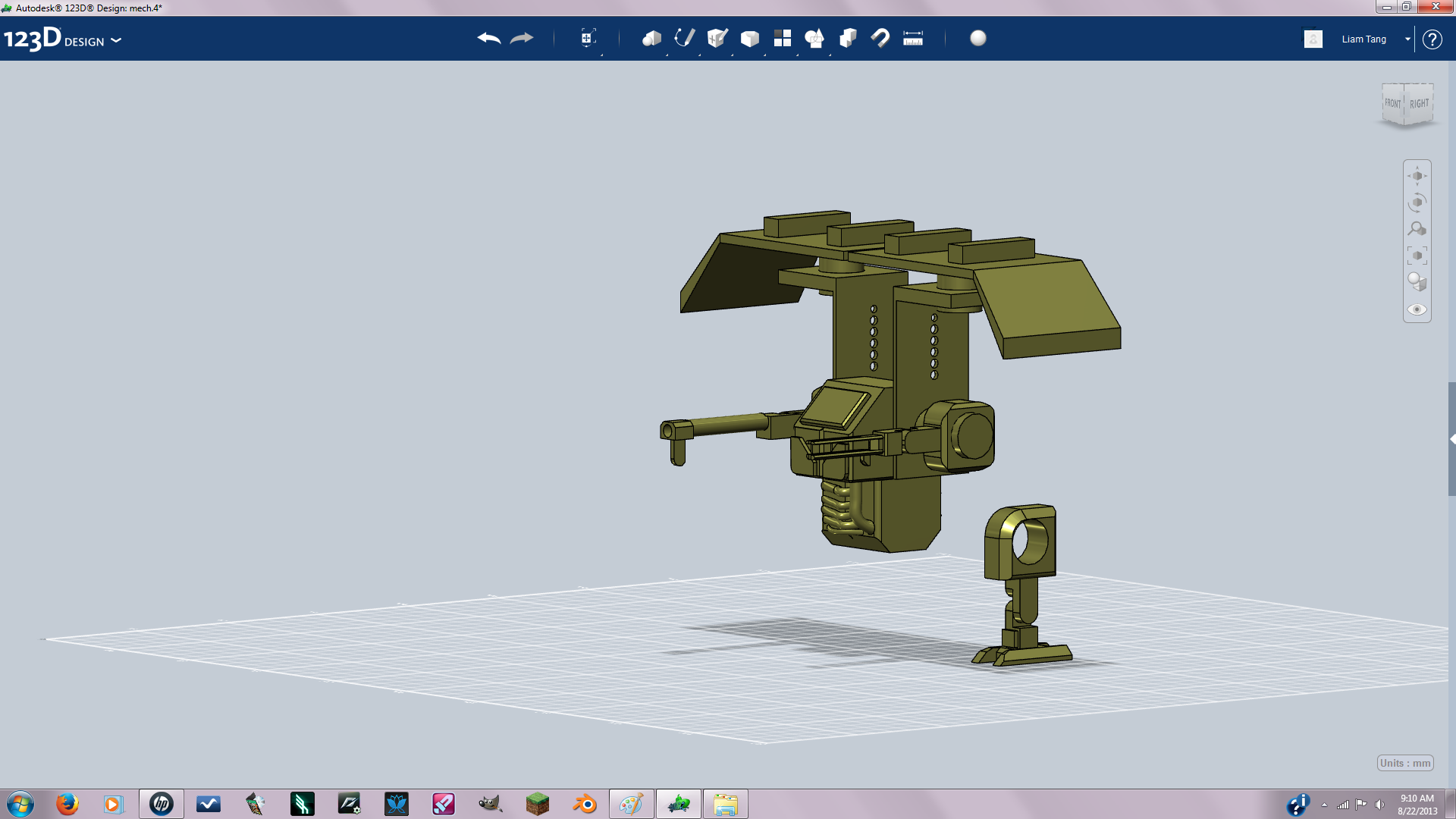Launch Firefox from the taskbar
The height and width of the screenshot is (819, 1456).
(x=67, y=804)
